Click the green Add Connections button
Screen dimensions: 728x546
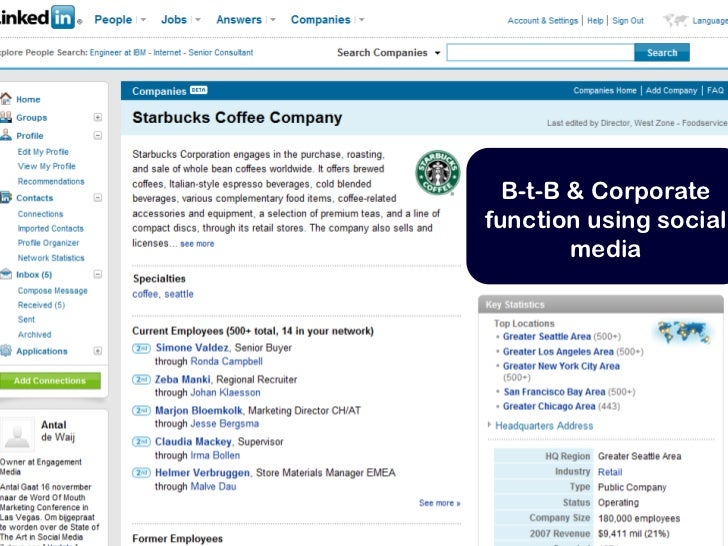tap(50, 381)
